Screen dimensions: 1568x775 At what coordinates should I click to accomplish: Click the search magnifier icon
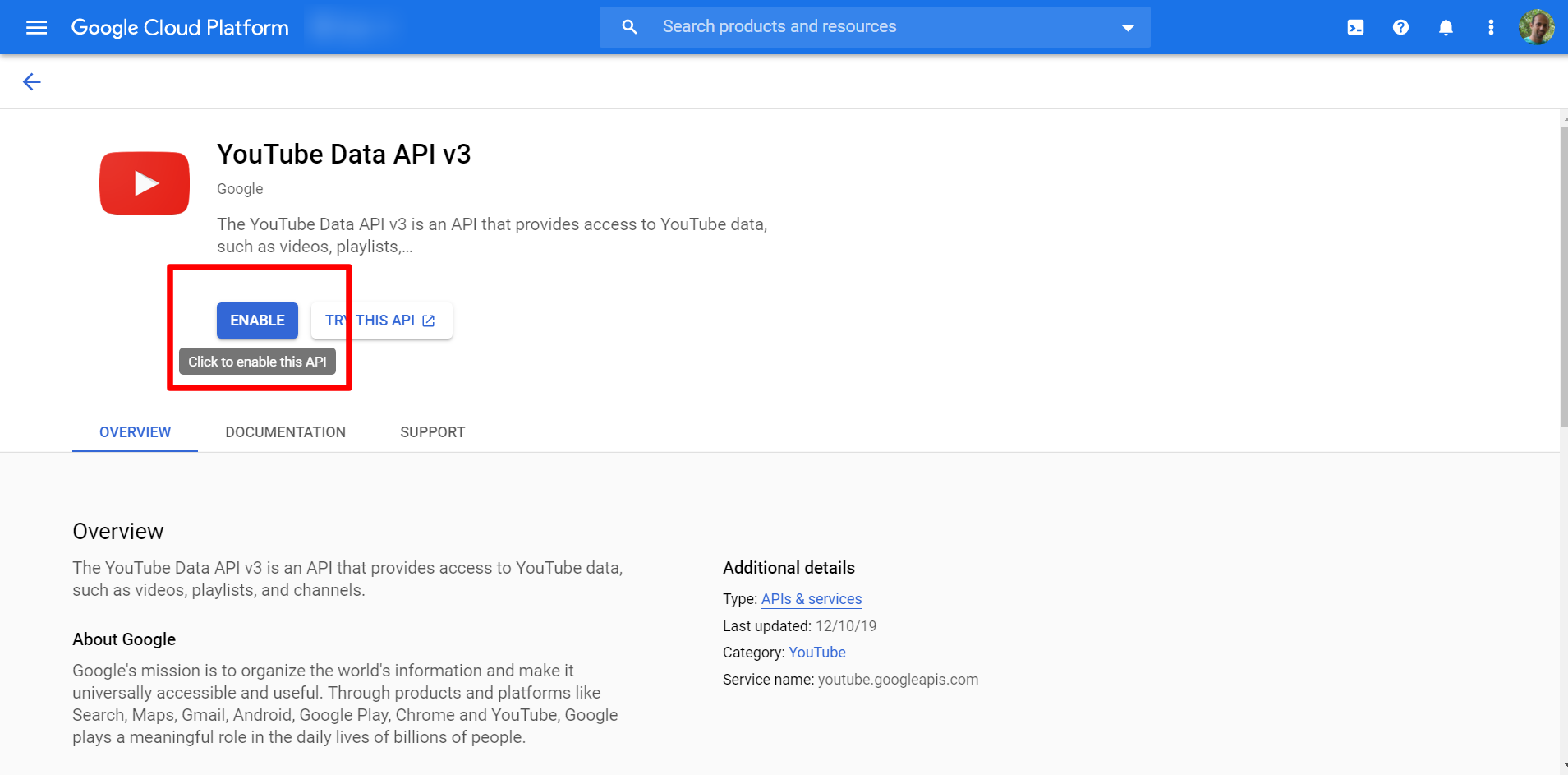629,26
